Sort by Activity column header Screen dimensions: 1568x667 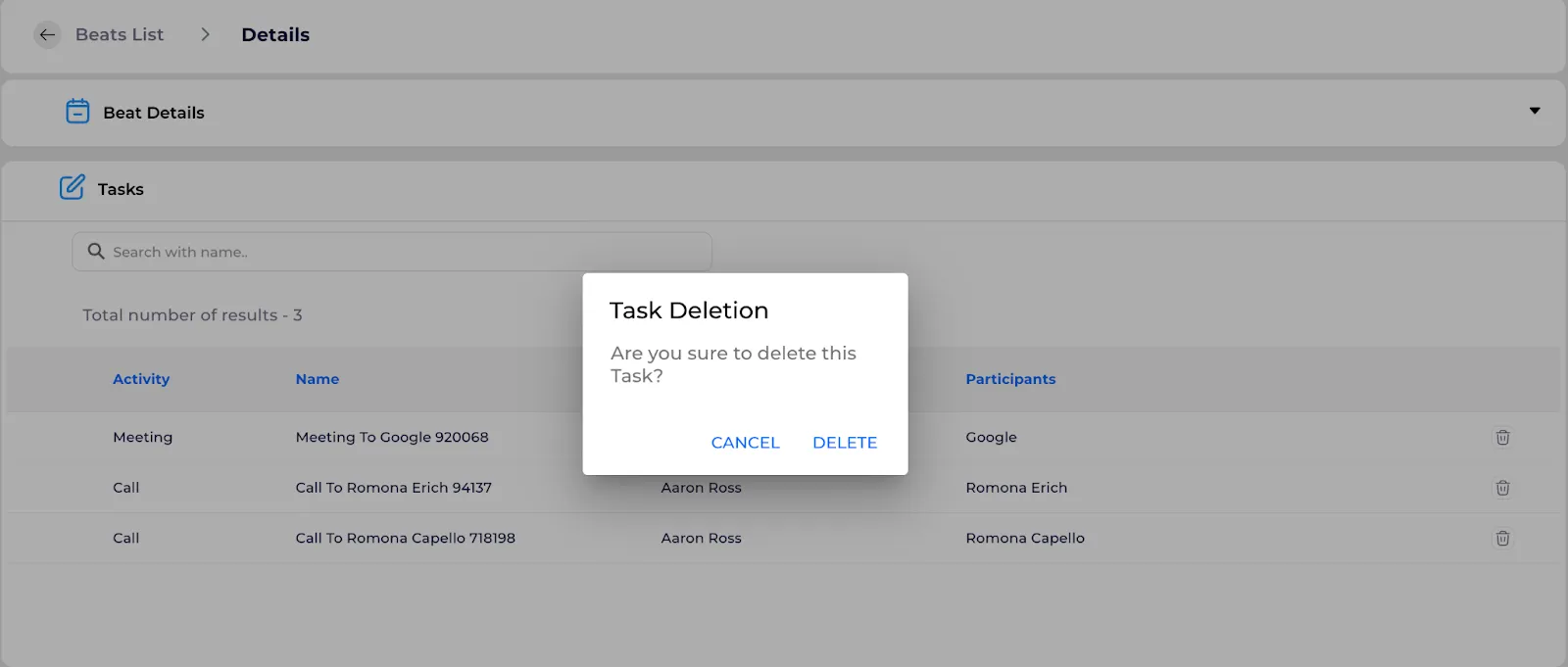141,379
